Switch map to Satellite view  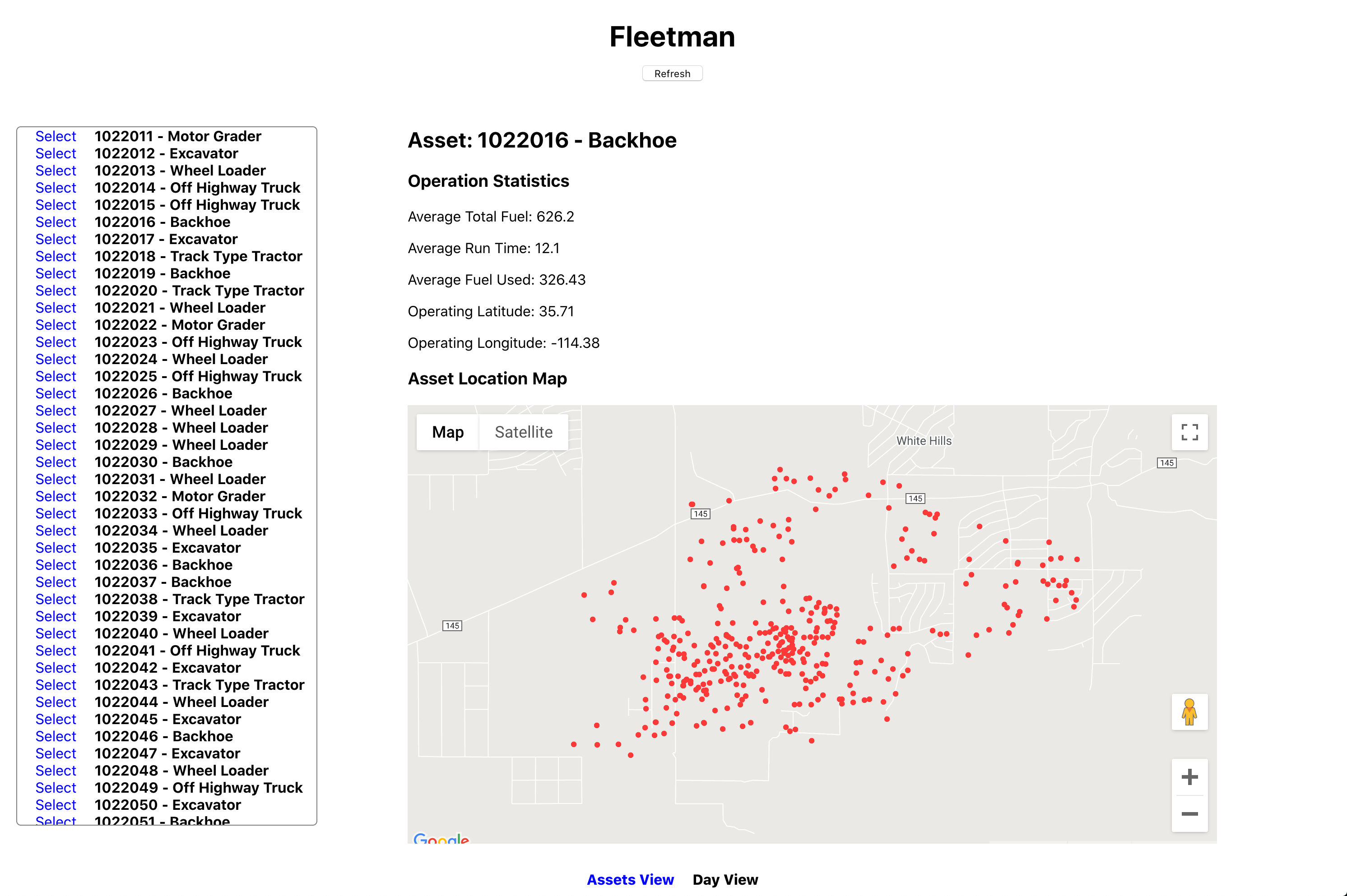(523, 432)
